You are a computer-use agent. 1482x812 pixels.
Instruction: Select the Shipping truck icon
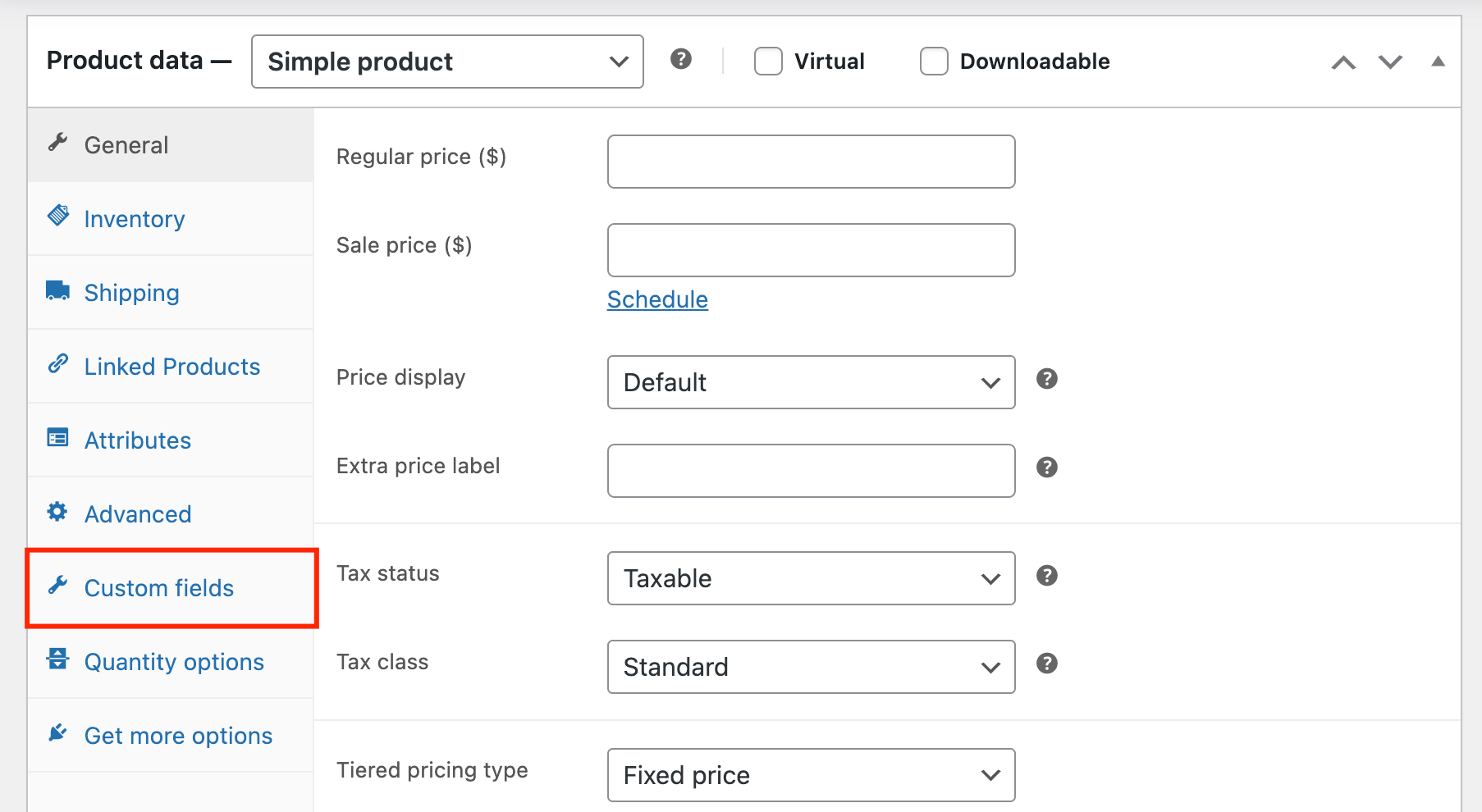[57, 290]
